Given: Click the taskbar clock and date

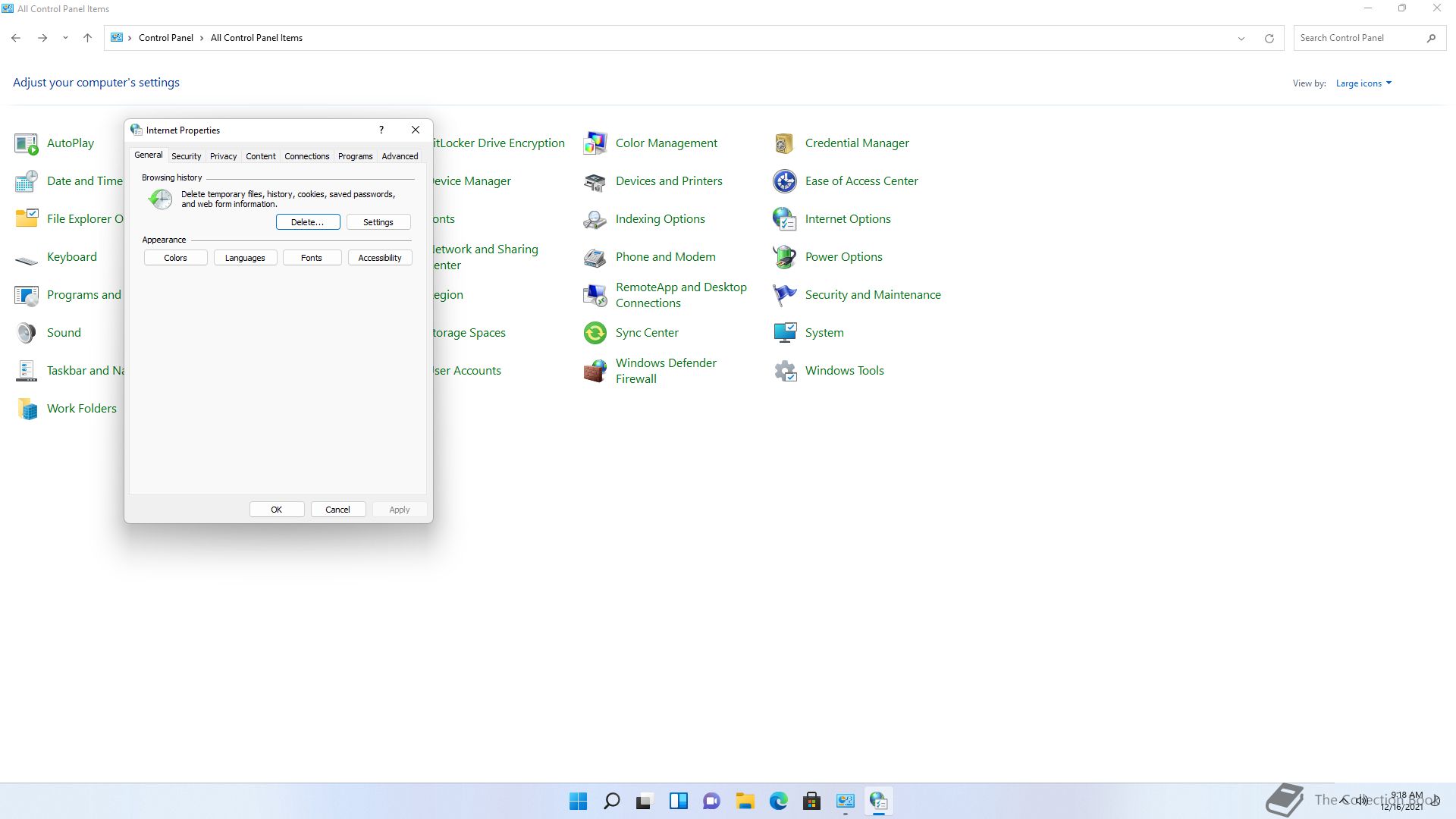Looking at the screenshot, I should (1403, 801).
